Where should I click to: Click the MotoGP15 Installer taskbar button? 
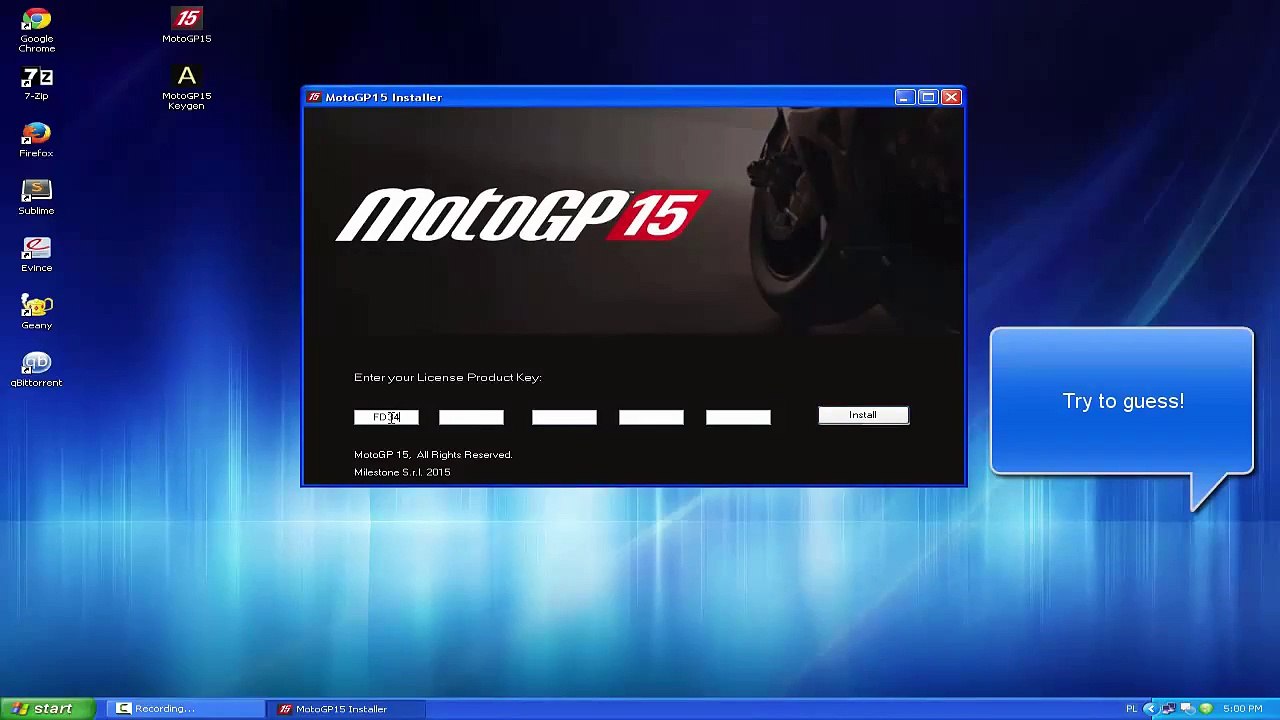coord(347,709)
